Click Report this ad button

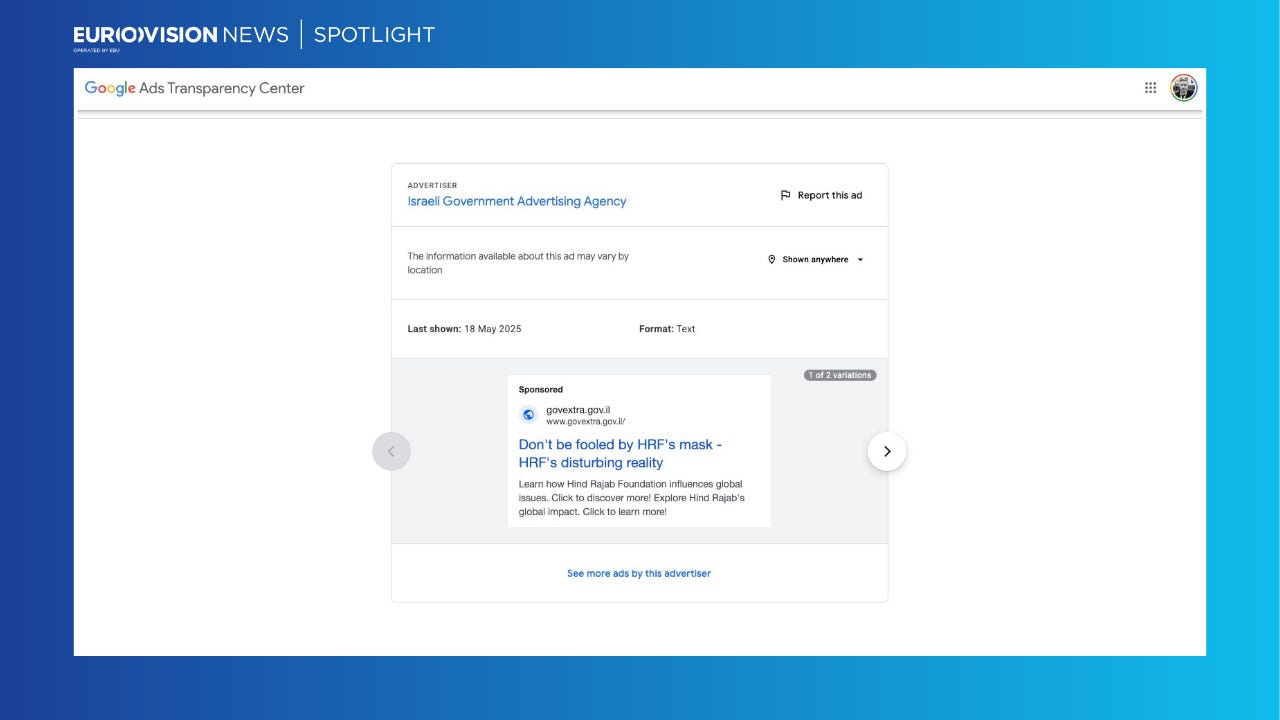tap(821, 195)
